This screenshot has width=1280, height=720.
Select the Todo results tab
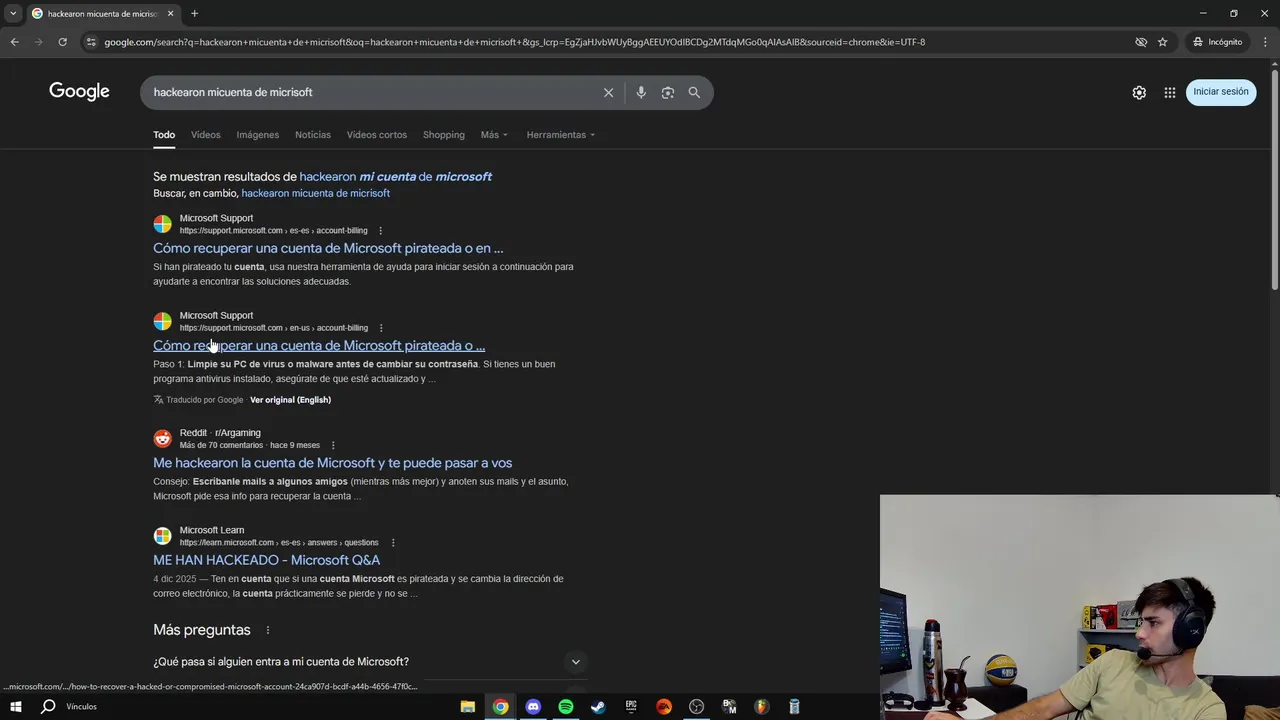coord(164,135)
